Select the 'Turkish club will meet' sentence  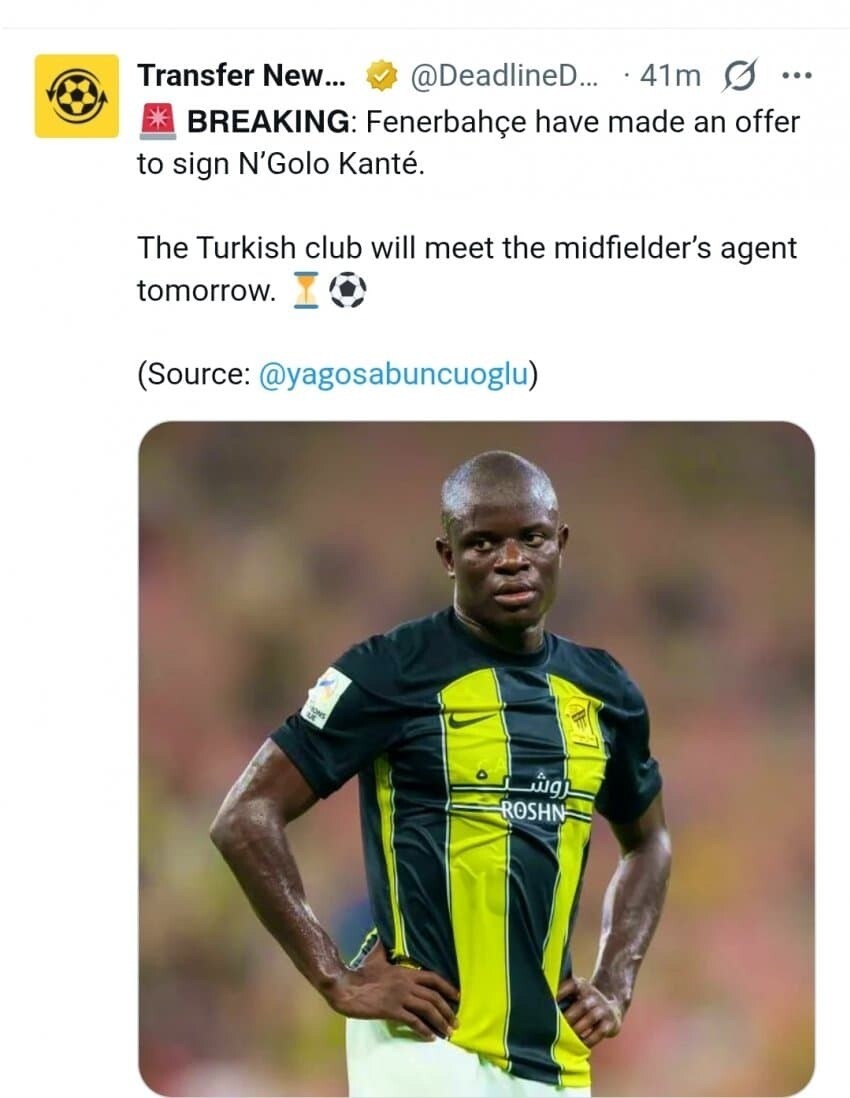(466, 247)
